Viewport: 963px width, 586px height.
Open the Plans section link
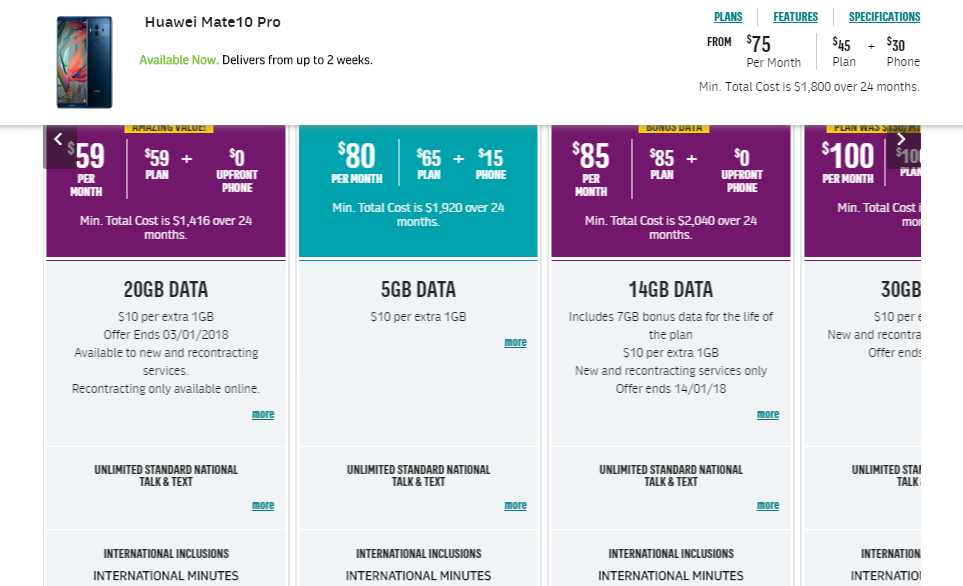coord(728,17)
